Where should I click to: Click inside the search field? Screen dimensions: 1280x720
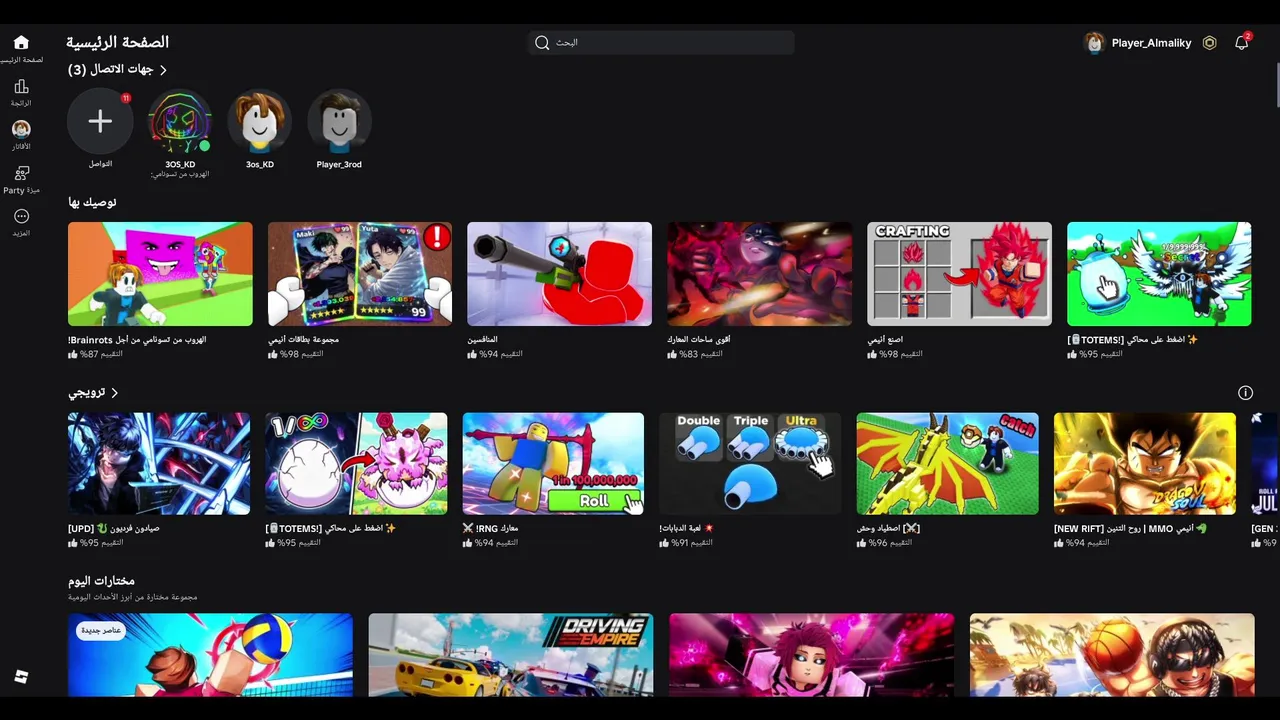661,42
